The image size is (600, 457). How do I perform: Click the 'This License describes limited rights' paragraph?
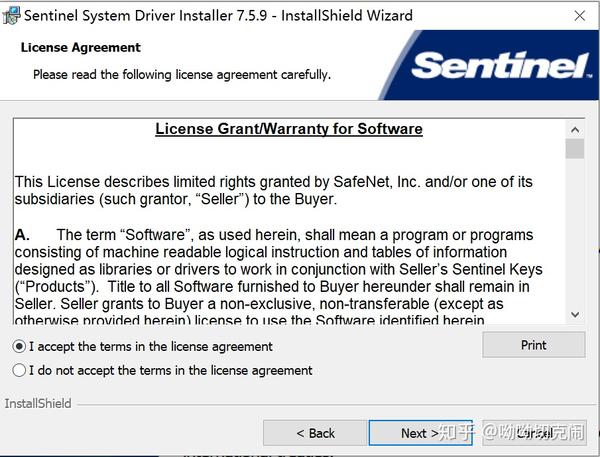click(x=274, y=190)
